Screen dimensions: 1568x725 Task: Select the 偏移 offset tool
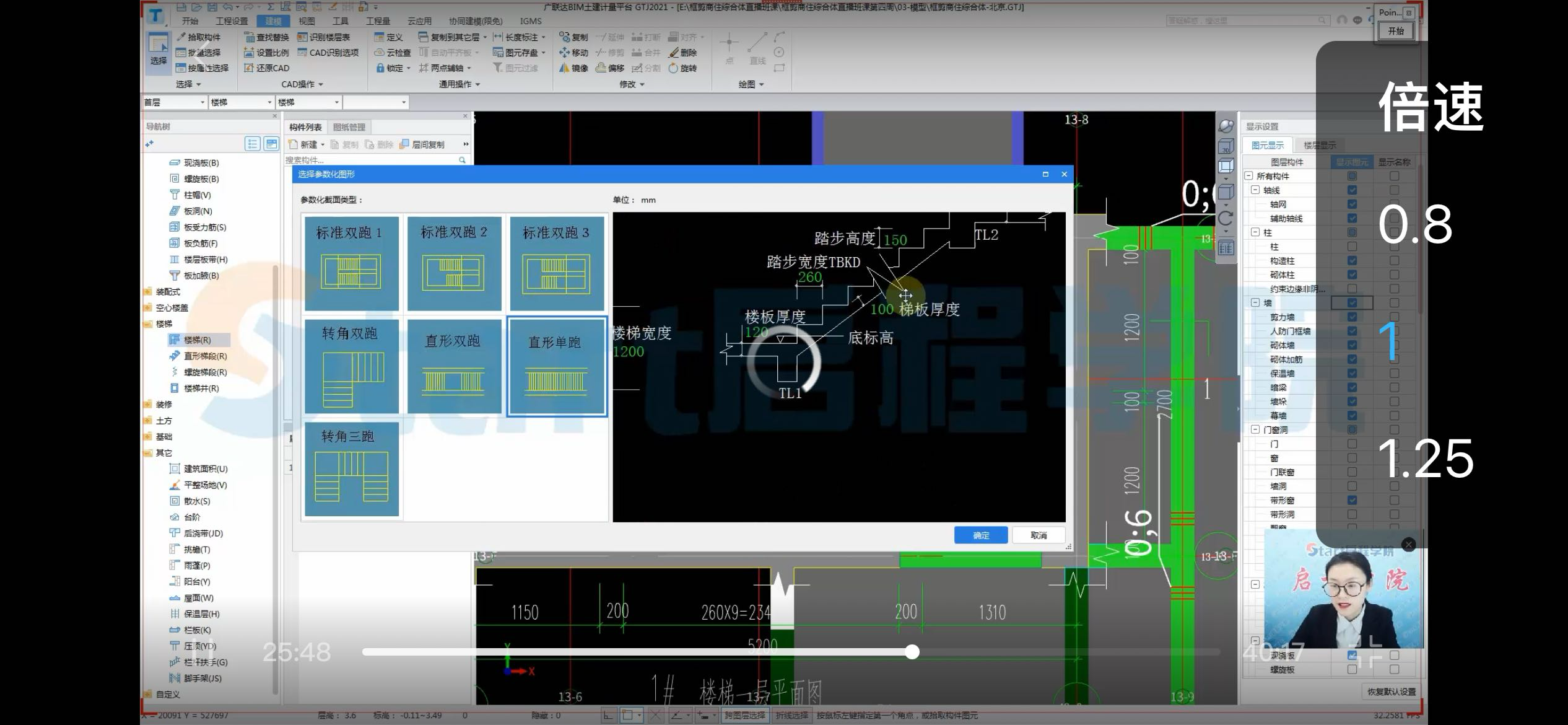tap(610, 68)
